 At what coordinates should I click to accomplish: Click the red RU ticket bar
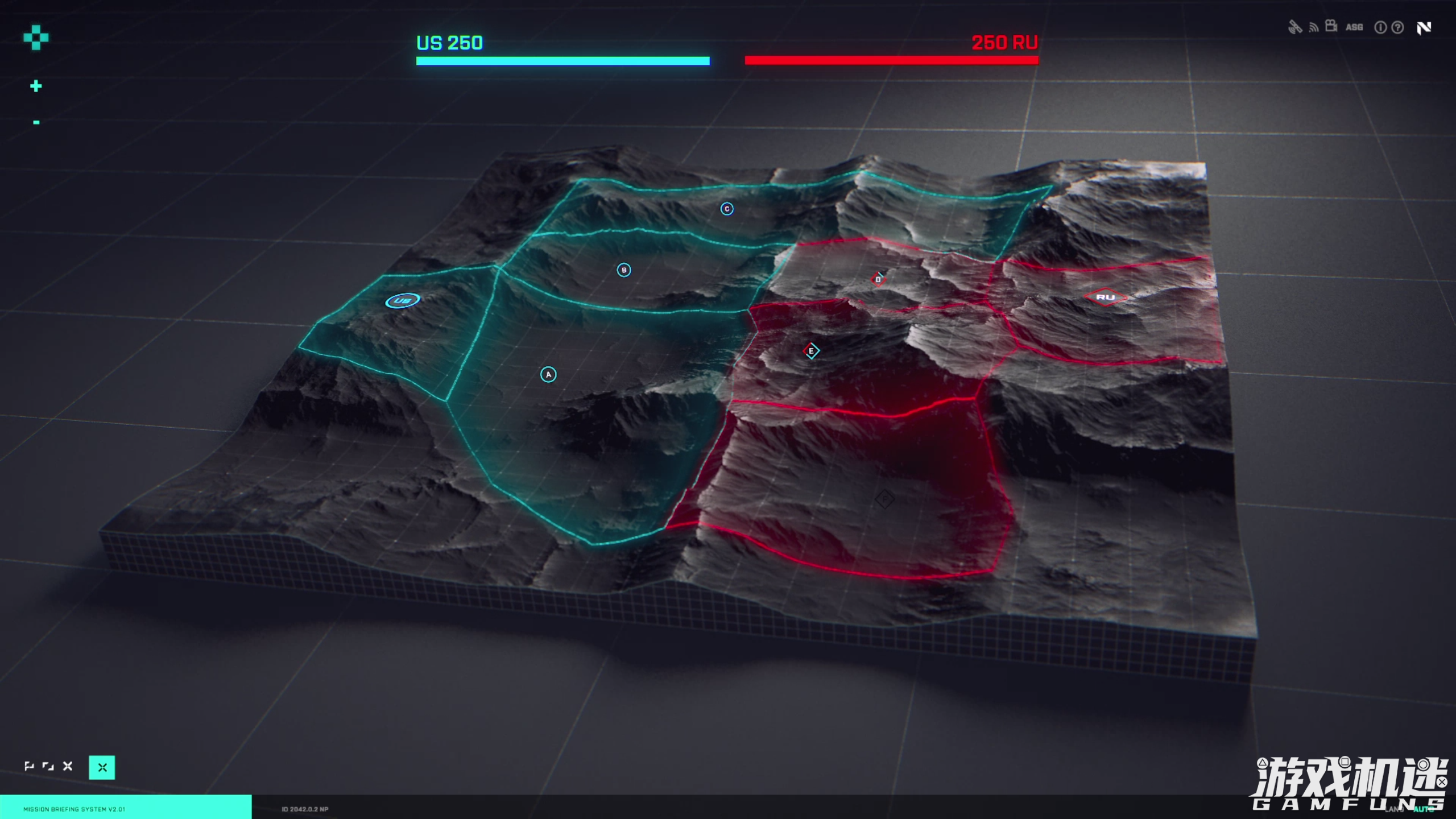[x=892, y=60]
